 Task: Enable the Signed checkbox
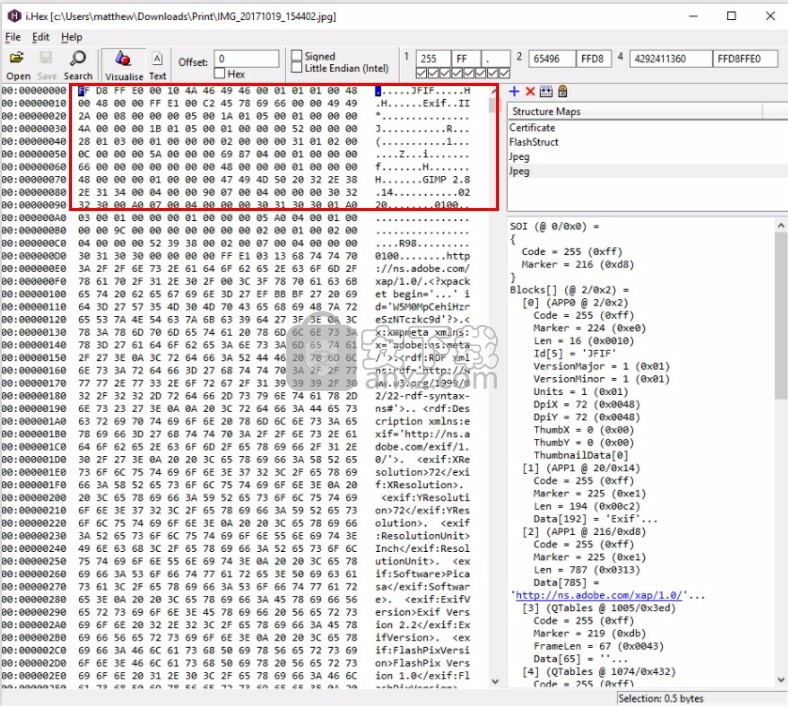tap(297, 56)
